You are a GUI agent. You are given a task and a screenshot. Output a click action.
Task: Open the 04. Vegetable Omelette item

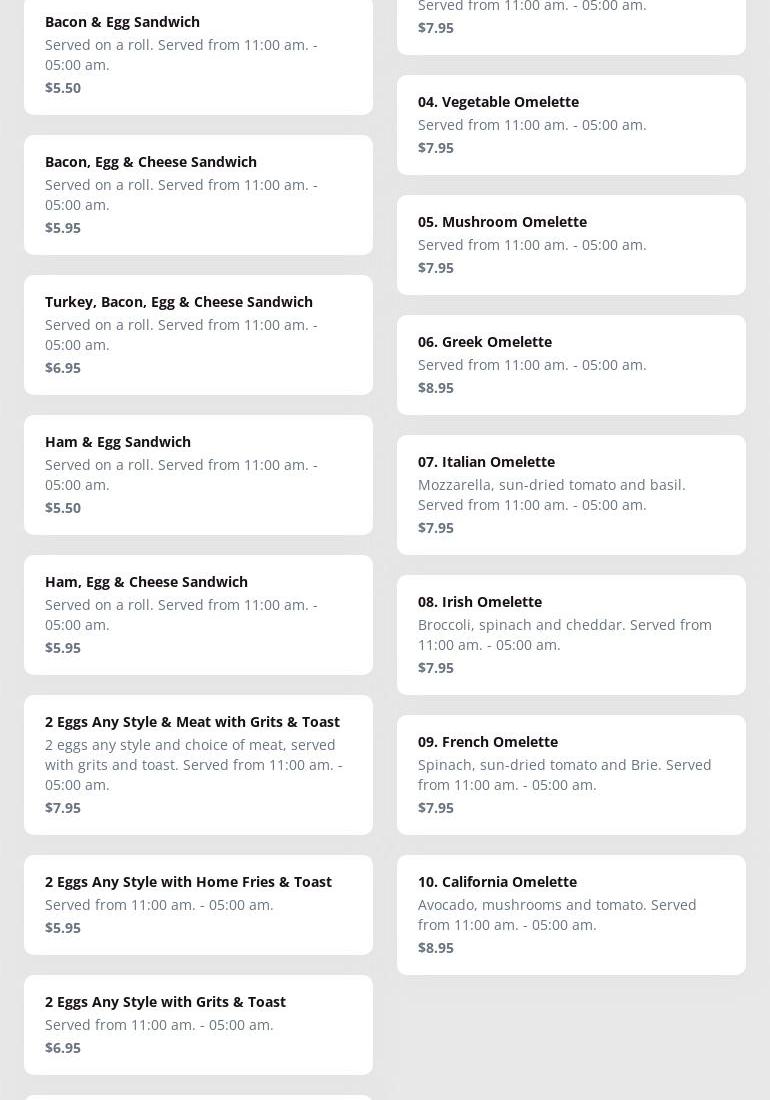(x=571, y=124)
